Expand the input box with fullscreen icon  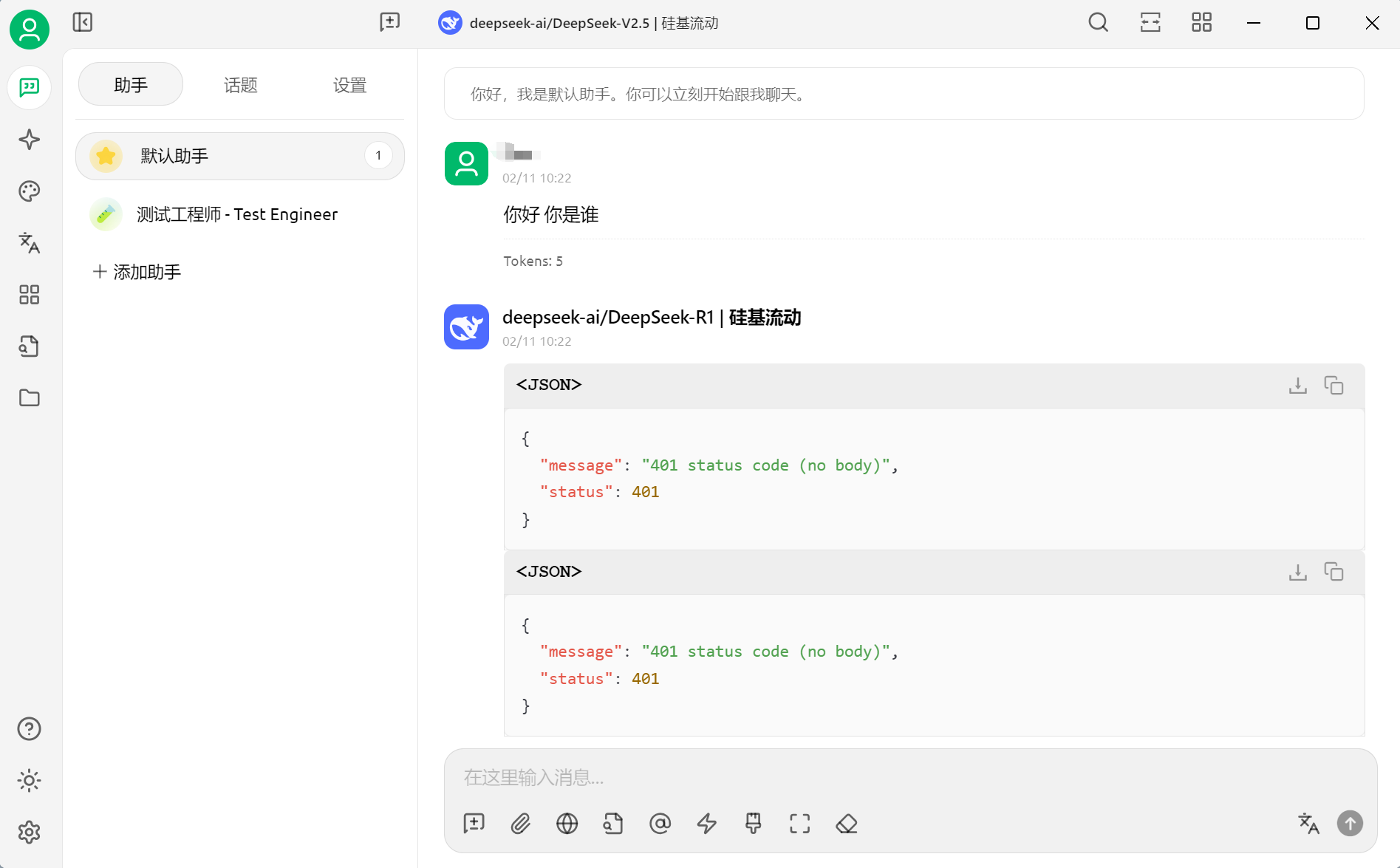[800, 823]
